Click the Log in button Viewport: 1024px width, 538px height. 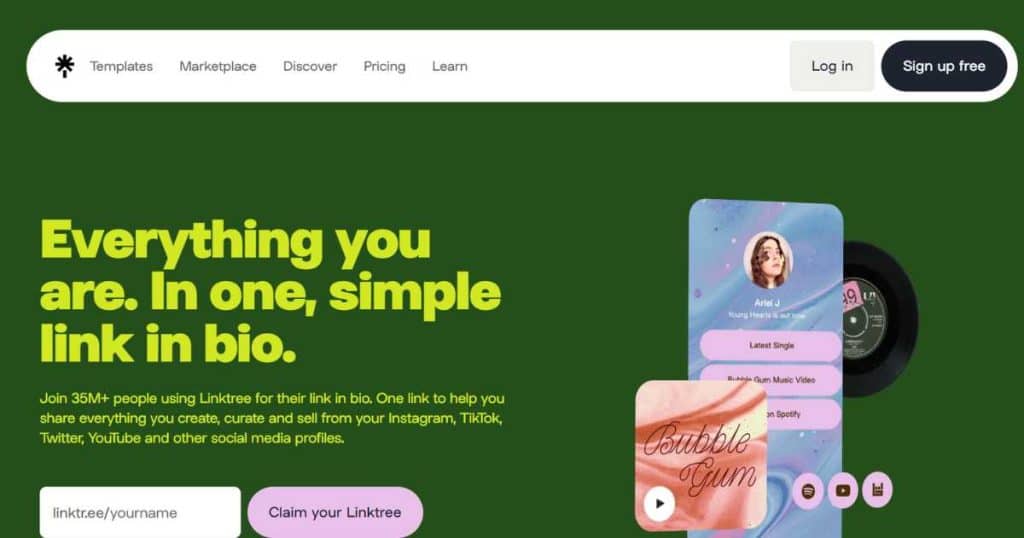click(832, 66)
